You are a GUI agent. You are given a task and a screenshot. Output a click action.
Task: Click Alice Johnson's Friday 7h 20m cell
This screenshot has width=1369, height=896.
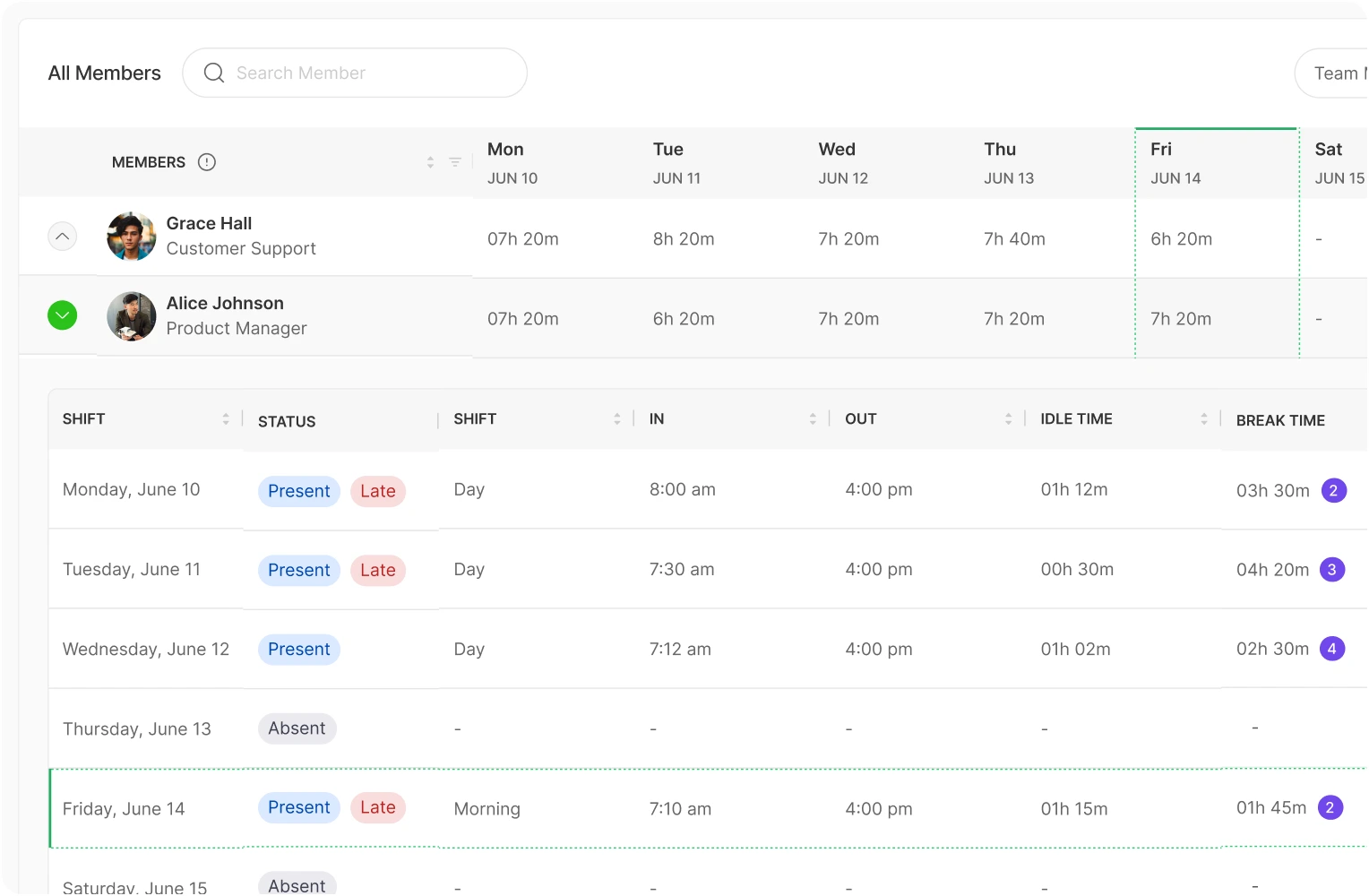[x=1181, y=319]
